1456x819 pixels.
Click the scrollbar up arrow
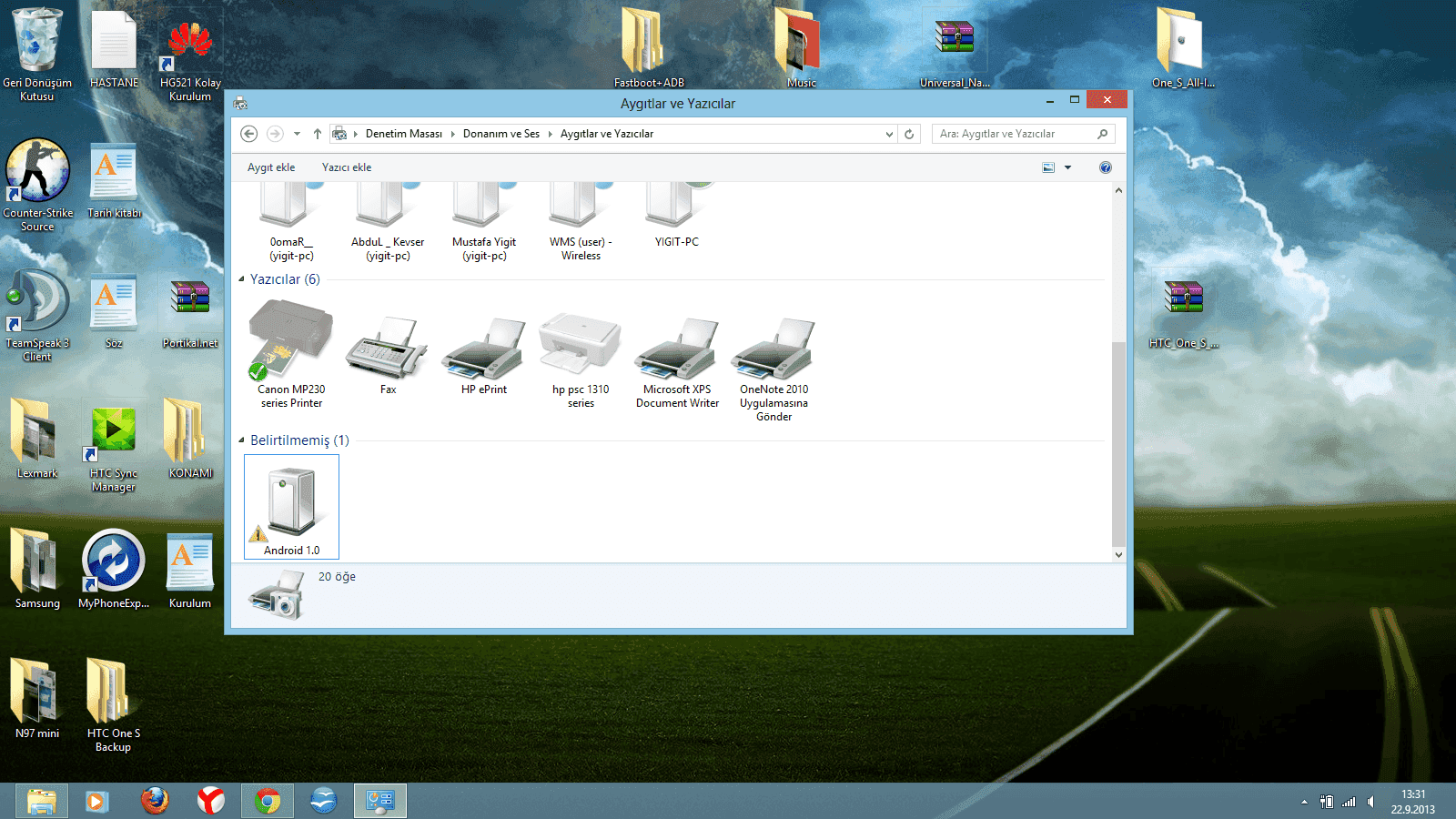[1118, 190]
